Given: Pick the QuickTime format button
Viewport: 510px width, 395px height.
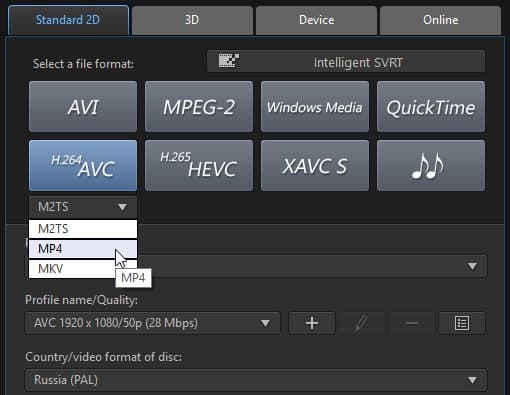Looking at the screenshot, I should click(431, 107).
